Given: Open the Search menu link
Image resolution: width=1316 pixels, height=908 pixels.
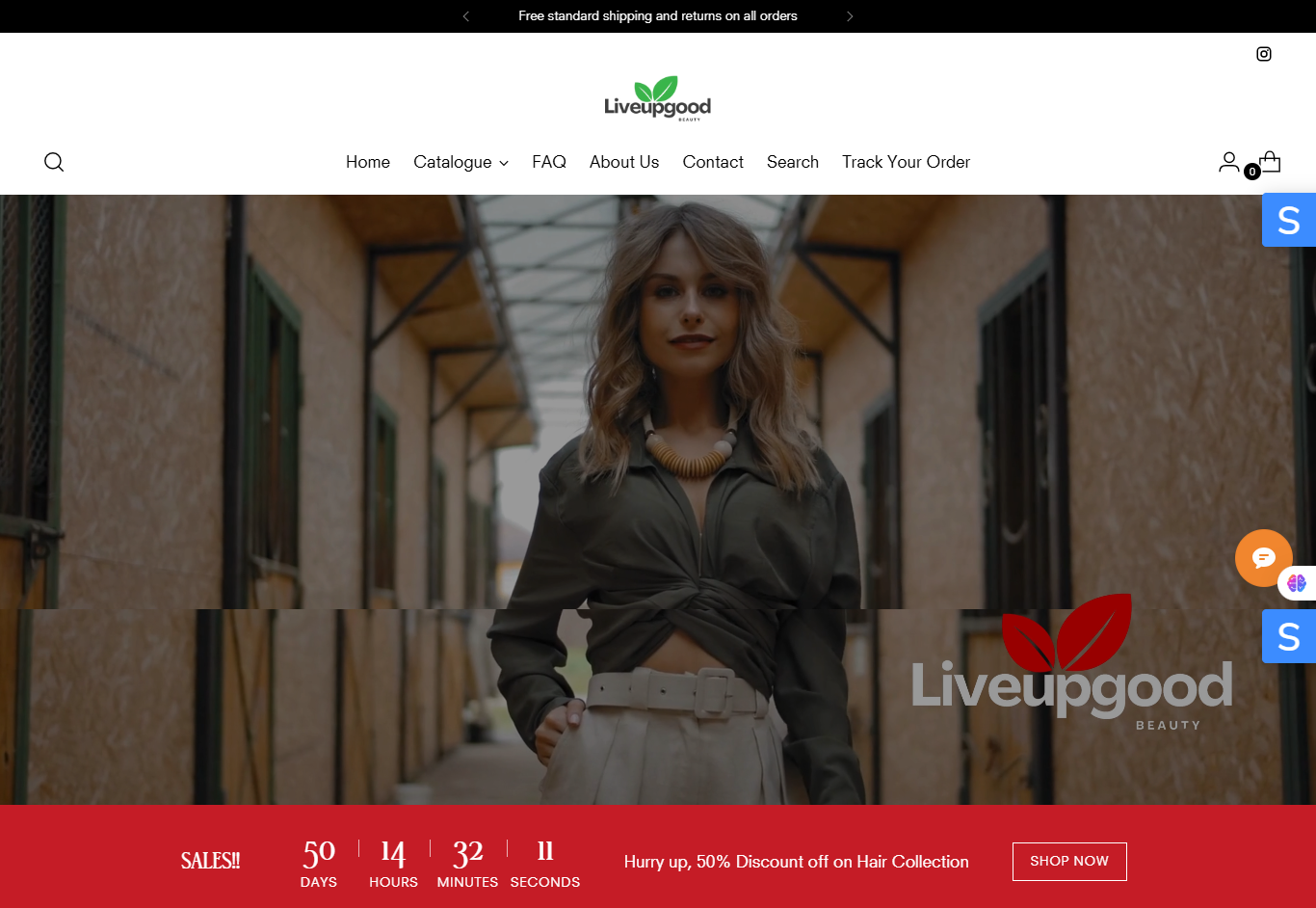Looking at the screenshot, I should tap(793, 162).
